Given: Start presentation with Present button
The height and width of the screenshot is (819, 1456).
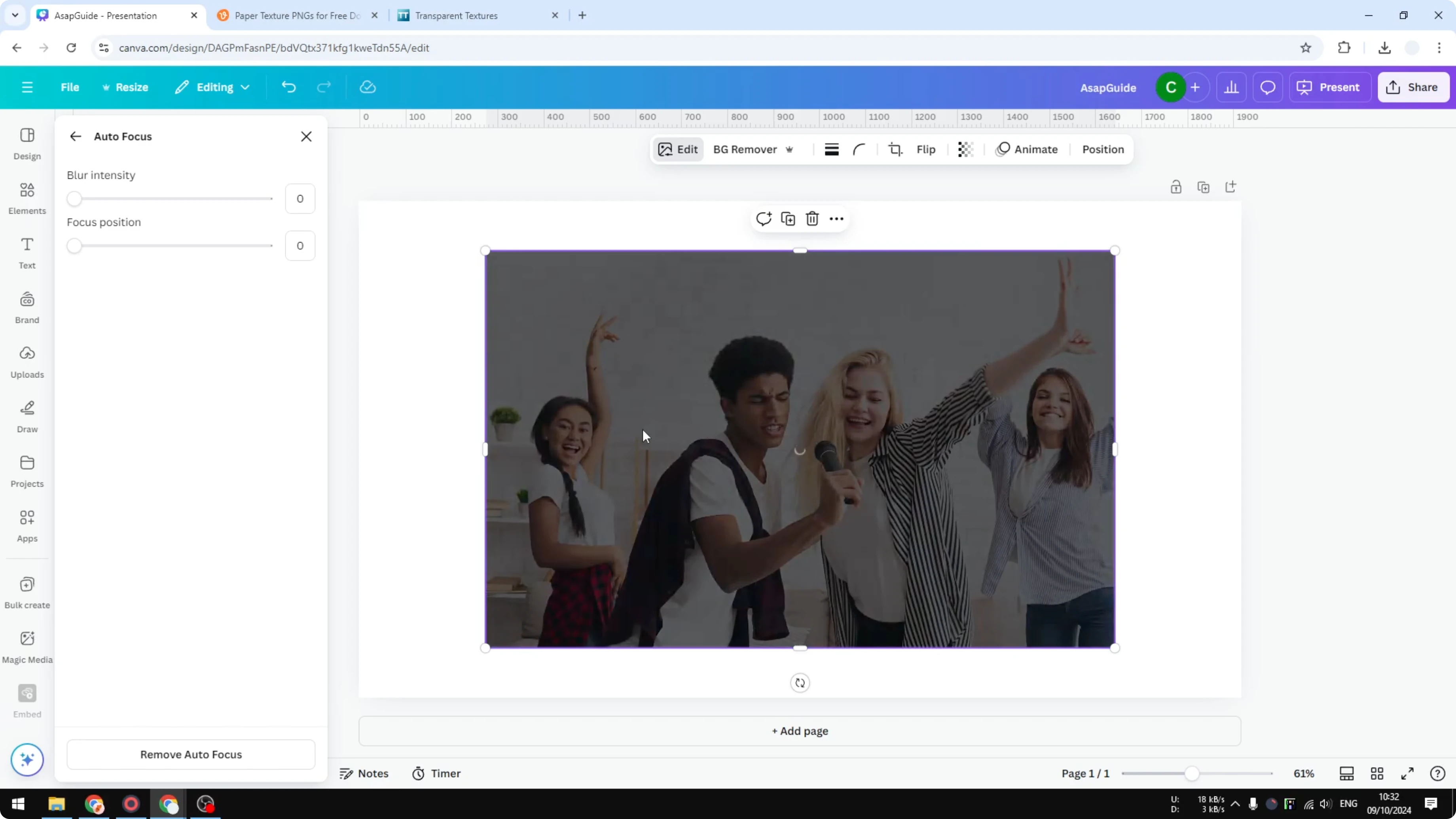Looking at the screenshot, I should (1329, 87).
